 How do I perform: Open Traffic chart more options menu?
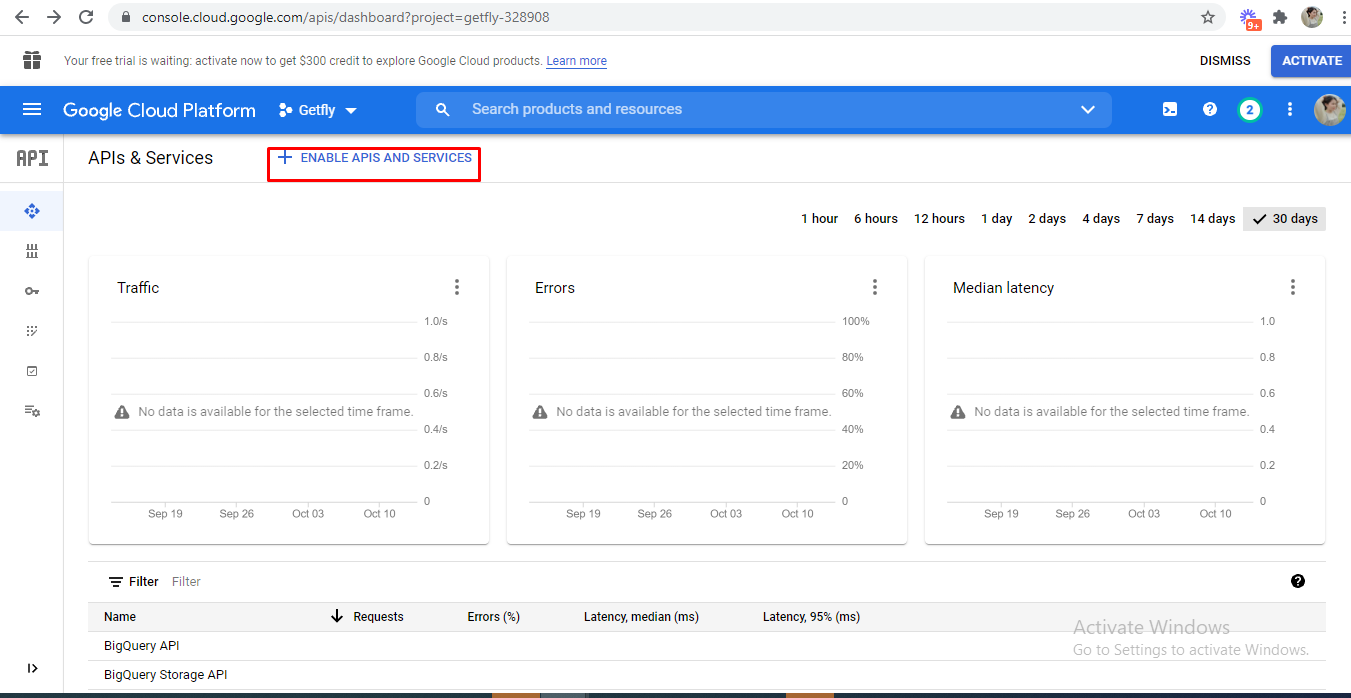[457, 287]
